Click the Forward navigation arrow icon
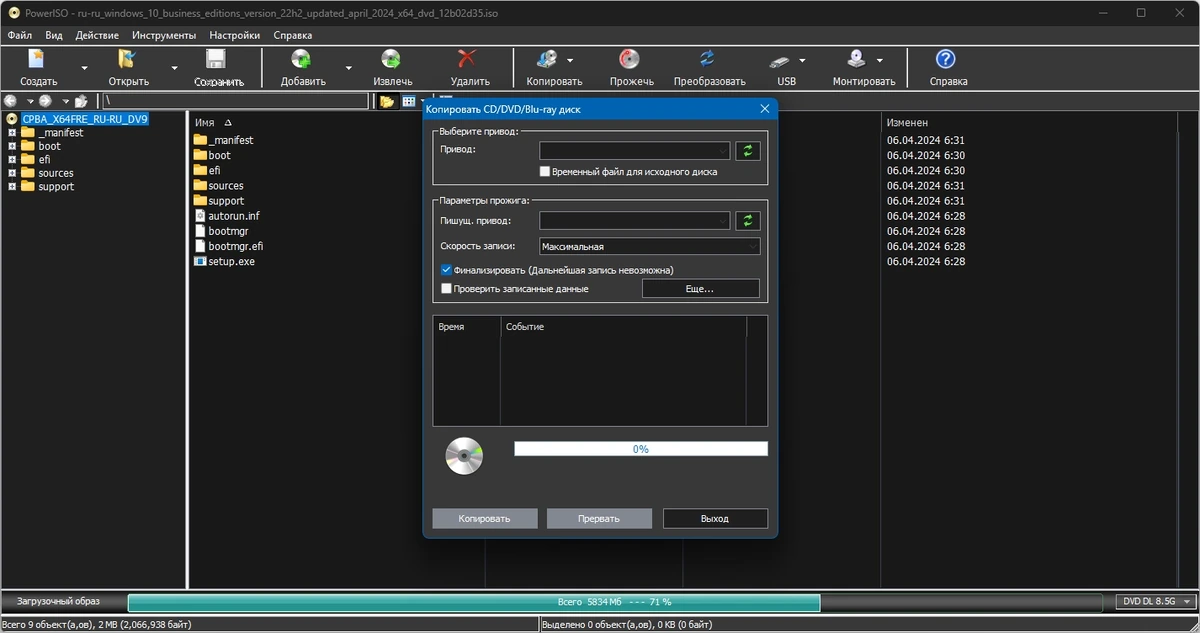Image resolution: width=1200 pixels, height=633 pixels. pyautogui.click(x=46, y=101)
